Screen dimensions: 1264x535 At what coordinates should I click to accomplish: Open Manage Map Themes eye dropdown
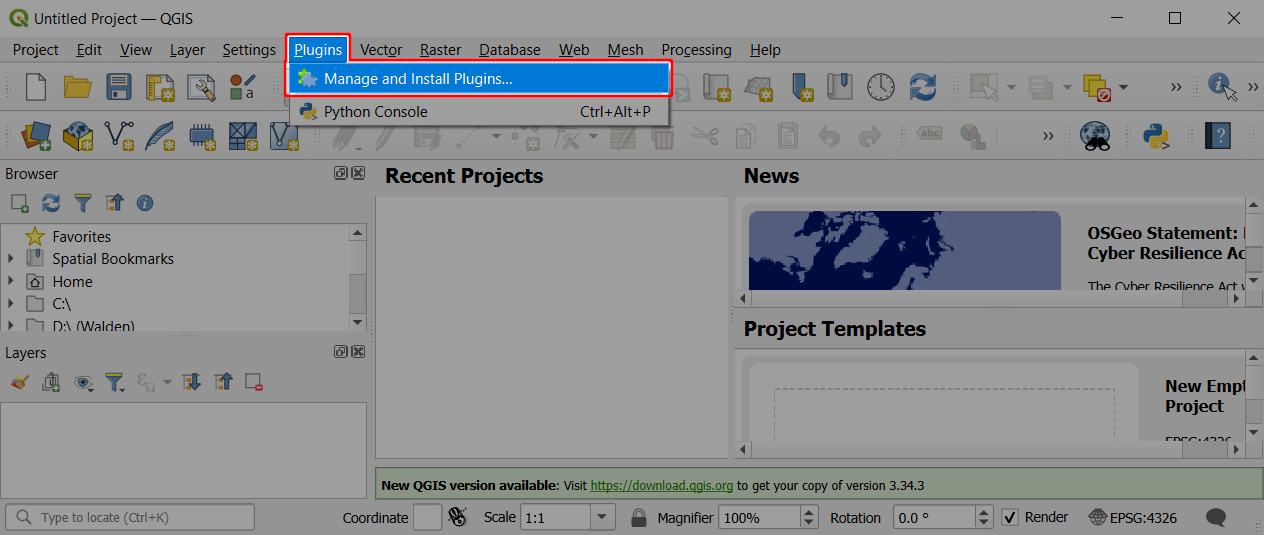(83, 382)
